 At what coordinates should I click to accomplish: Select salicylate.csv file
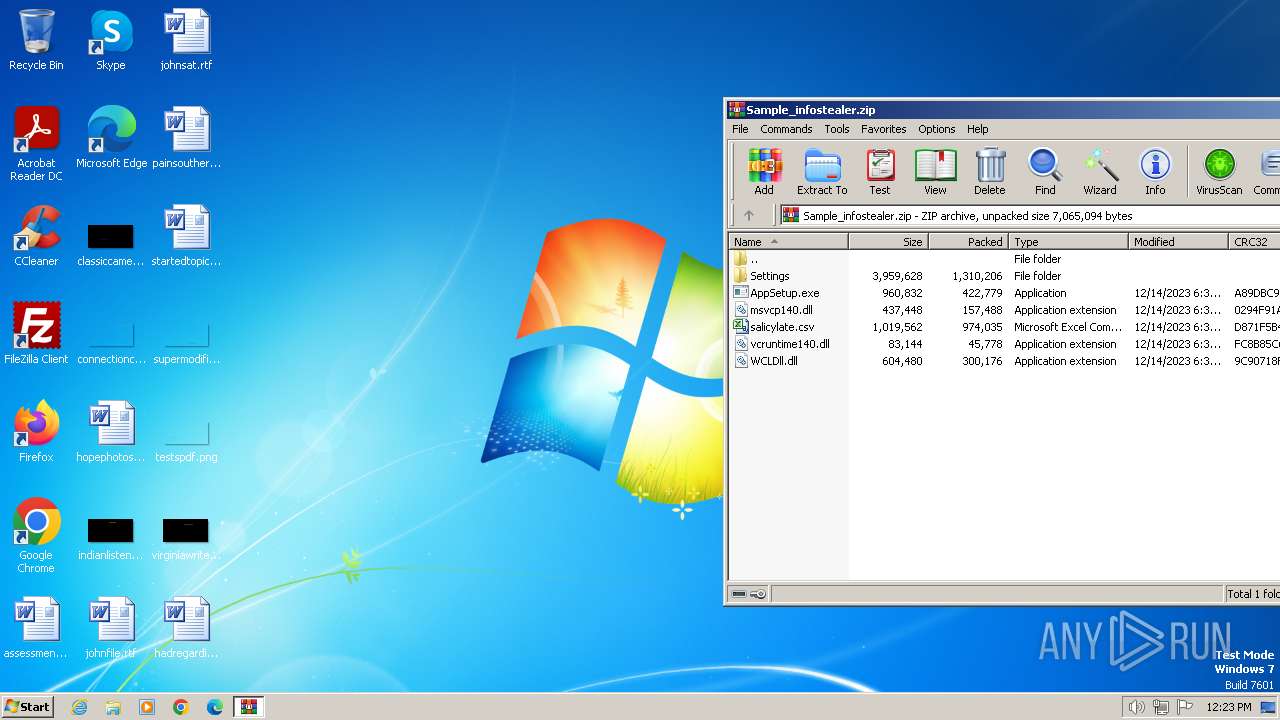point(1004,327)
